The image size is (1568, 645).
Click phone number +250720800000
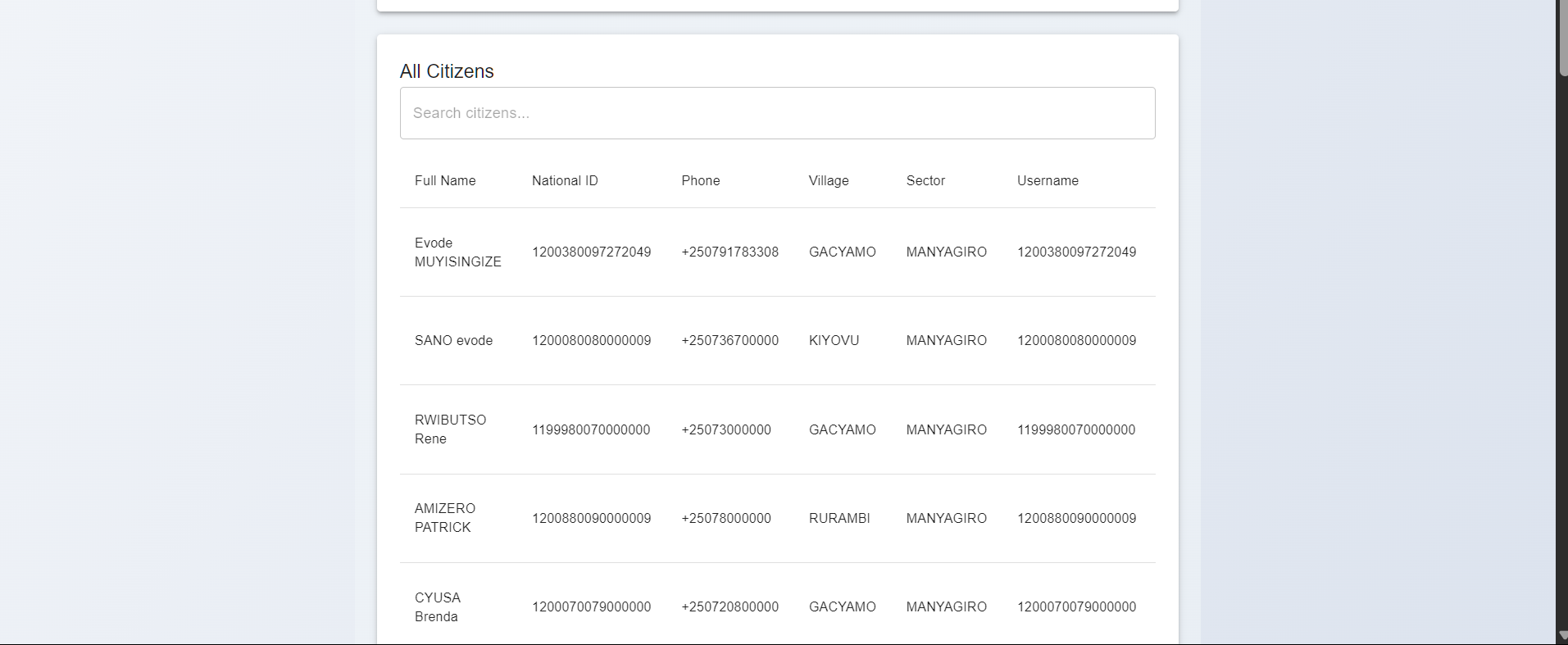pyautogui.click(x=729, y=606)
